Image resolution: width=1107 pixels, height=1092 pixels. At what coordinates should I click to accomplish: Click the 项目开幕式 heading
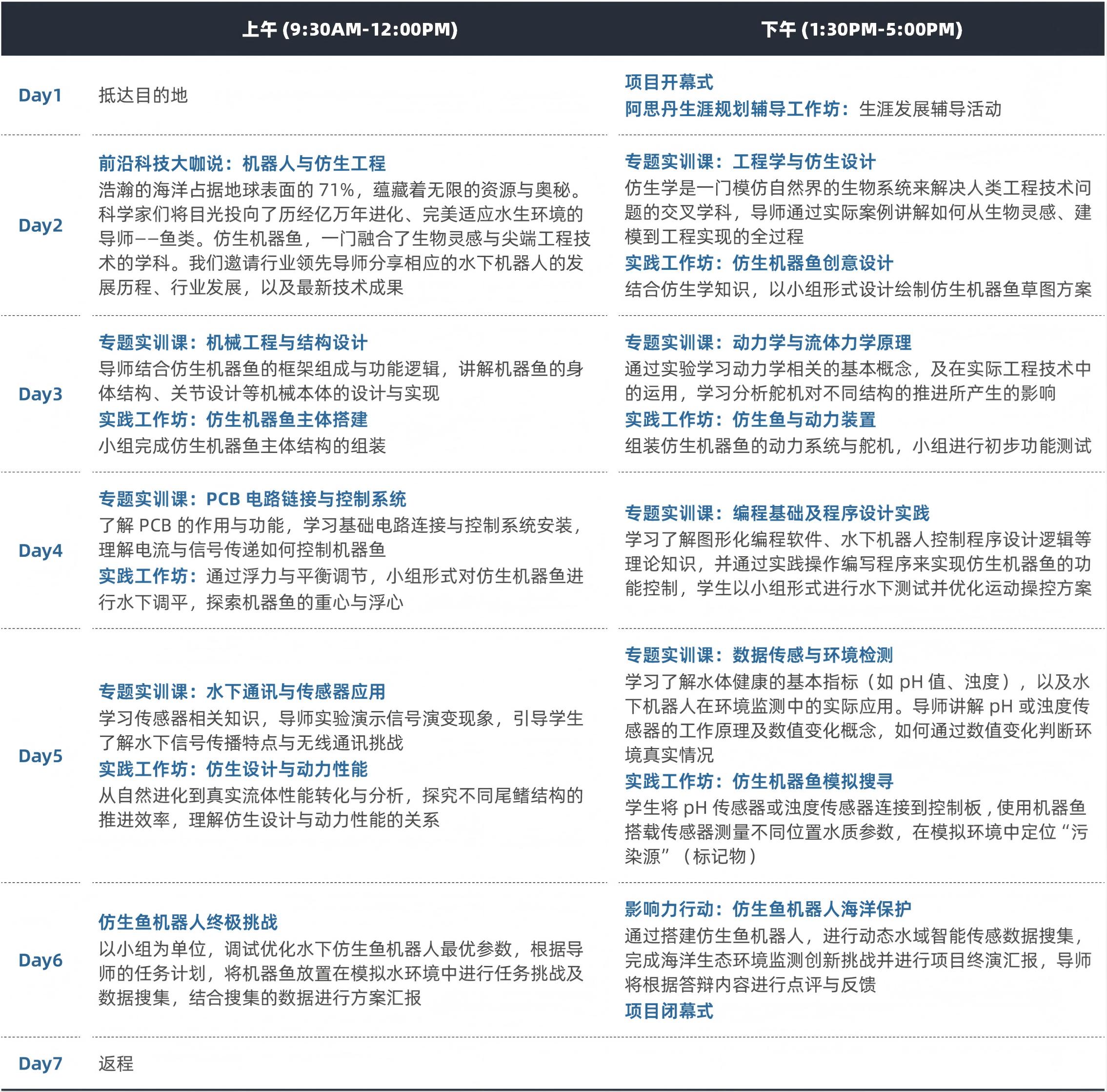point(669,82)
